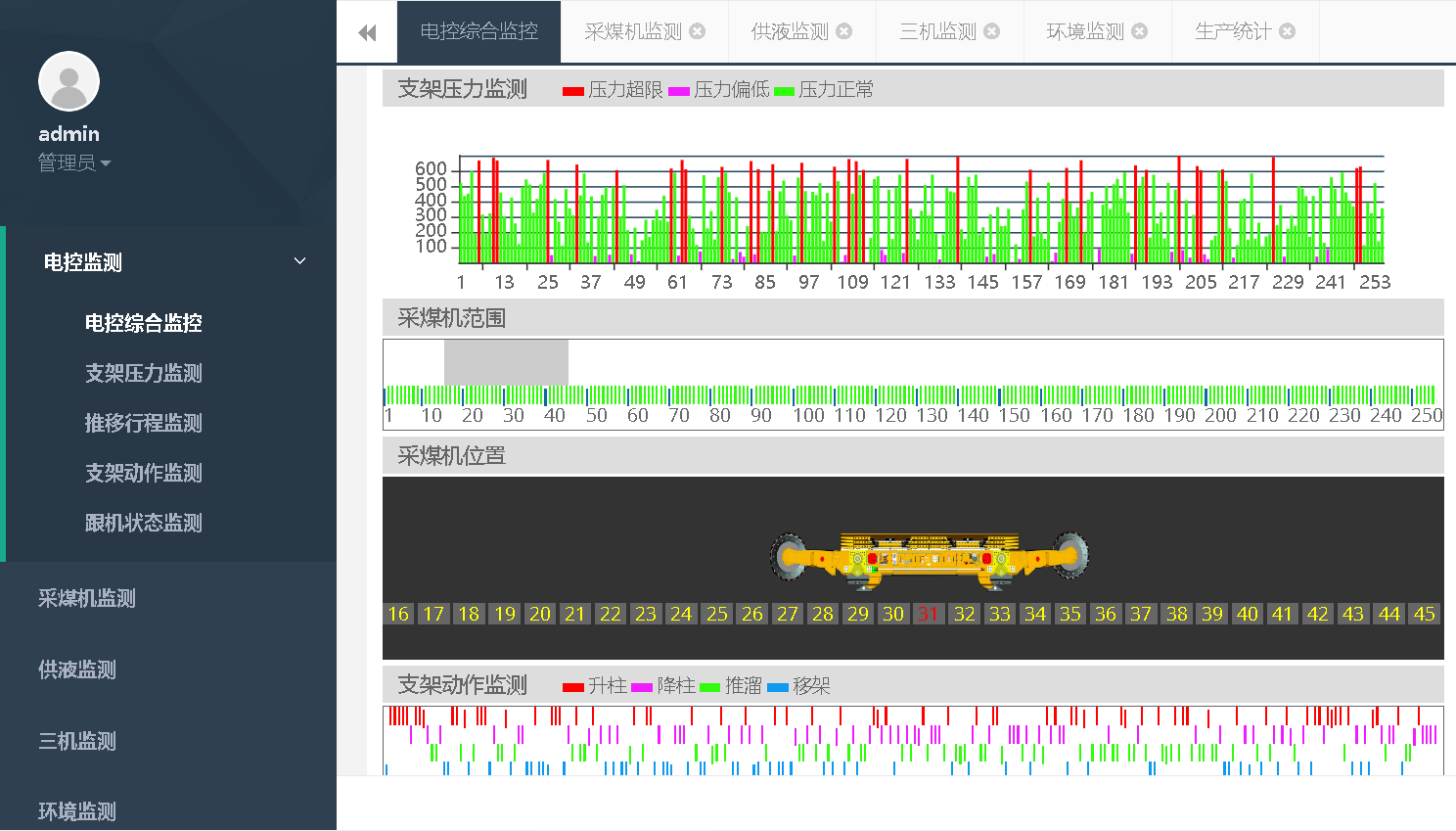The image size is (1456, 831).
Task: Click the admin user avatar
Action: pyautogui.click(x=68, y=81)
